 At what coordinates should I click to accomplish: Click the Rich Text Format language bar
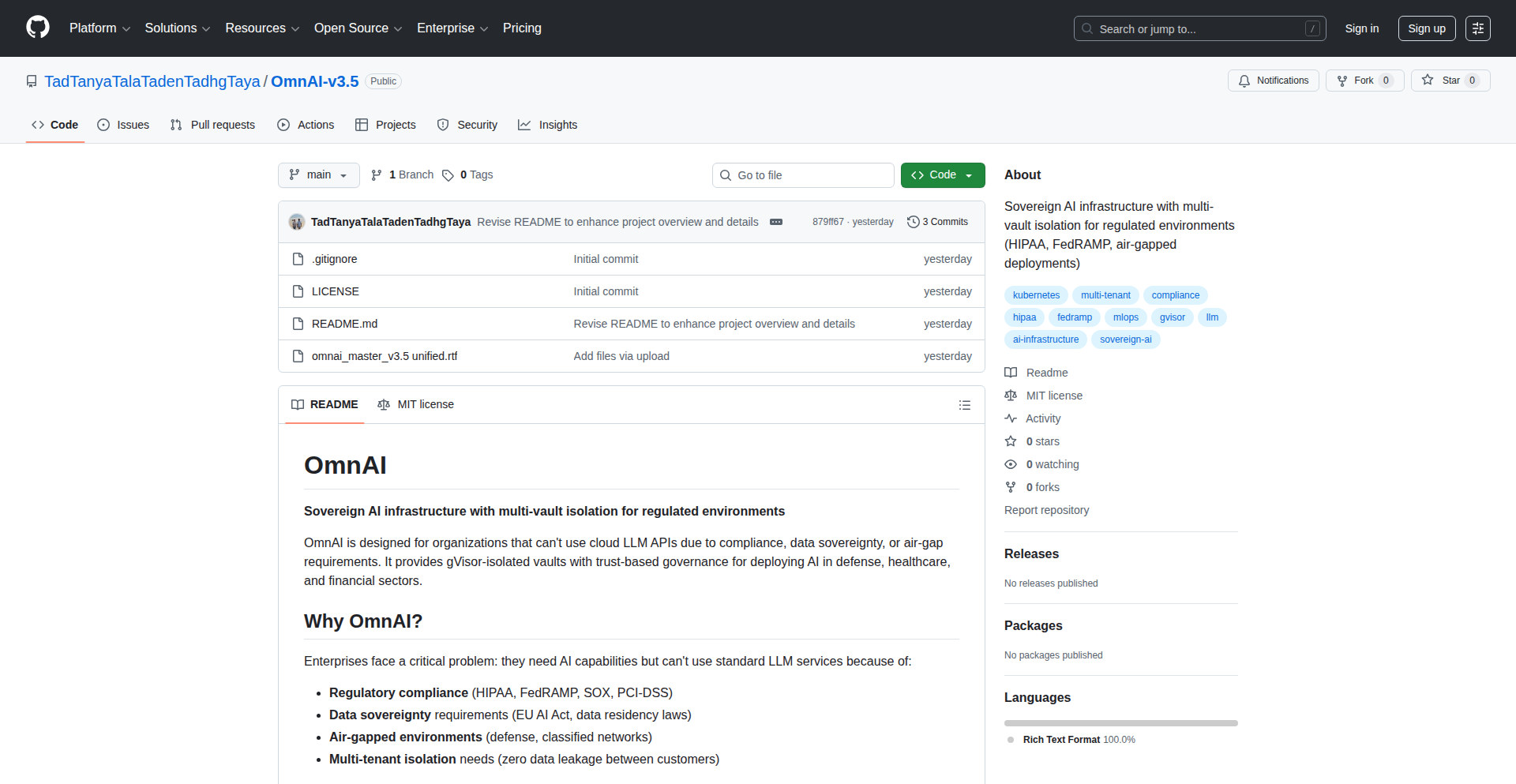tap(1120, 723)
